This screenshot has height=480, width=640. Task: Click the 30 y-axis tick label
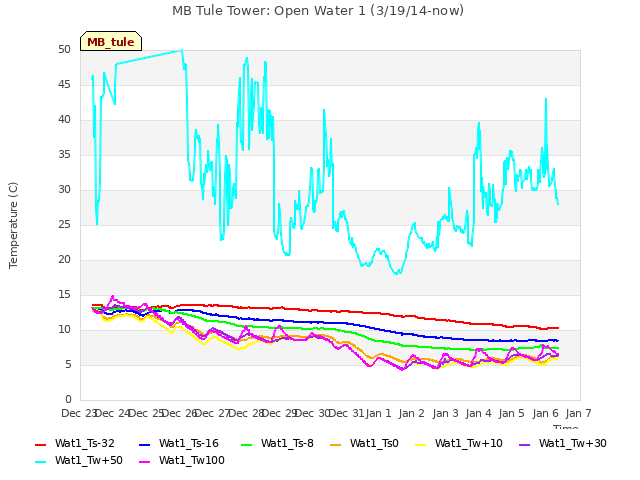point(64,189)
